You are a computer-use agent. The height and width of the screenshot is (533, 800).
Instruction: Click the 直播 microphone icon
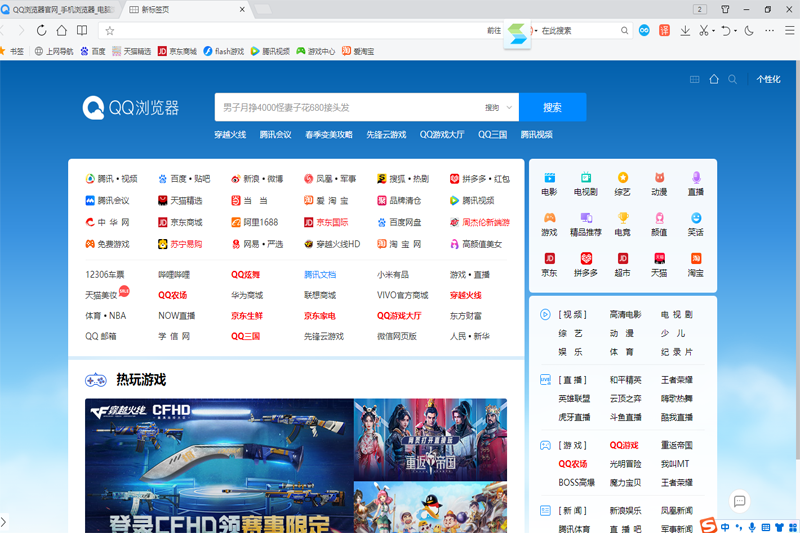[x=696, y=177]
